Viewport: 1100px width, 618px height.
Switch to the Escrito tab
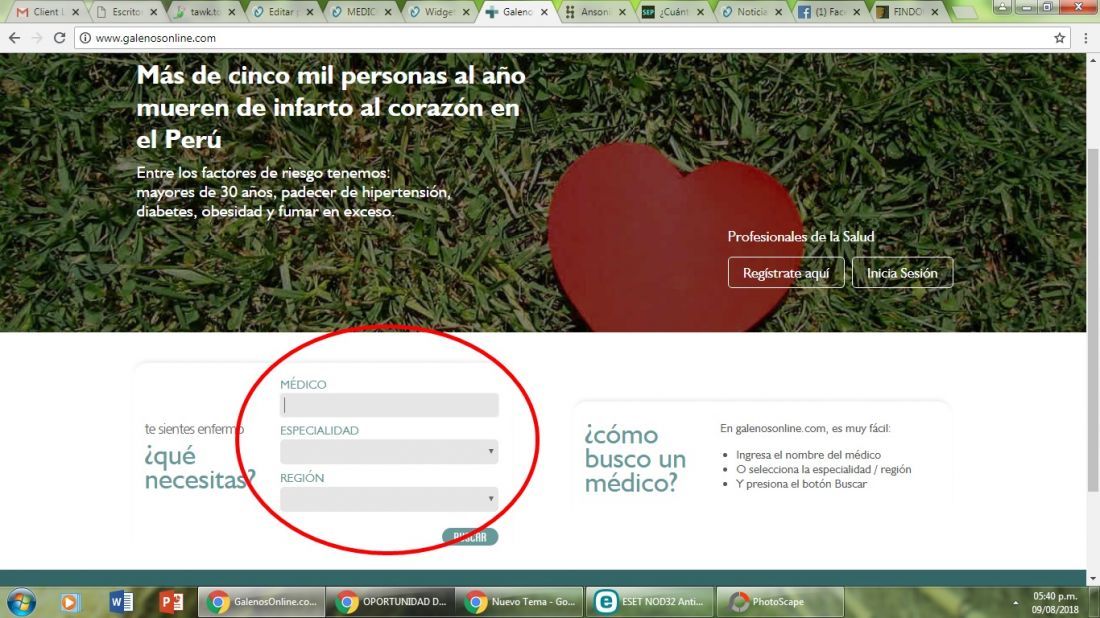tap(125, 12)
